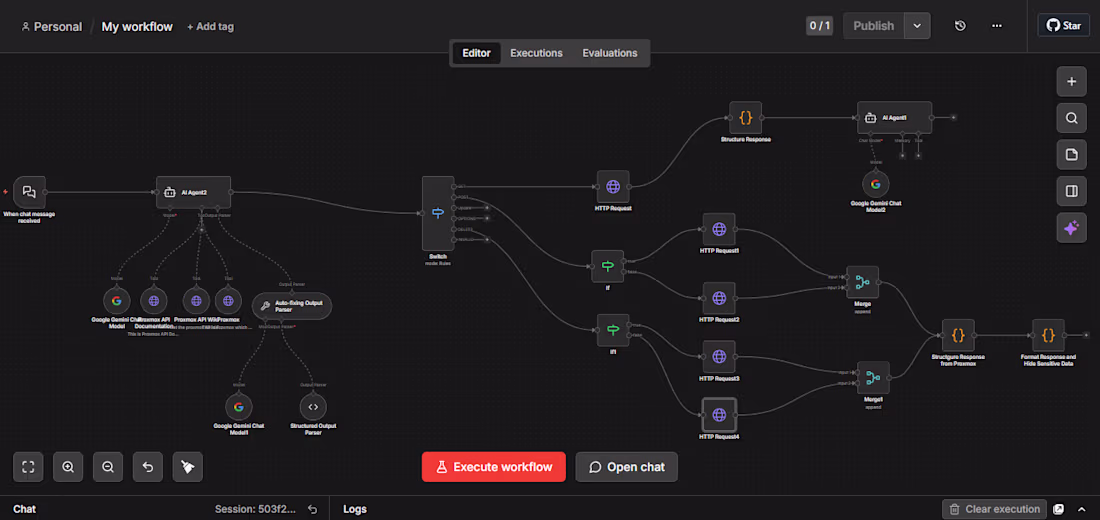Image resolution: width=1100 pixels, height=520 pixels.
Task: Select the Auto-fixing Output Parser node
Action: pos(292,306)
